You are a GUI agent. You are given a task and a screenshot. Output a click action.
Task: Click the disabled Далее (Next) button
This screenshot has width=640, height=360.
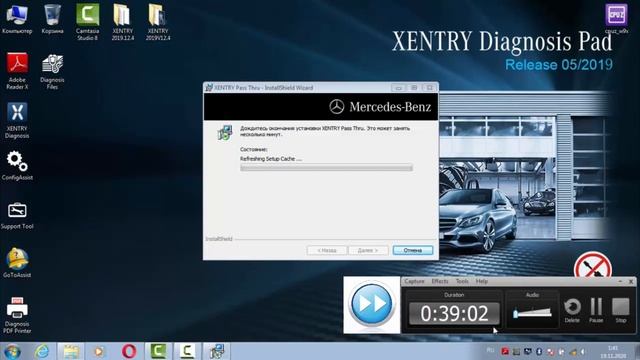368,250
